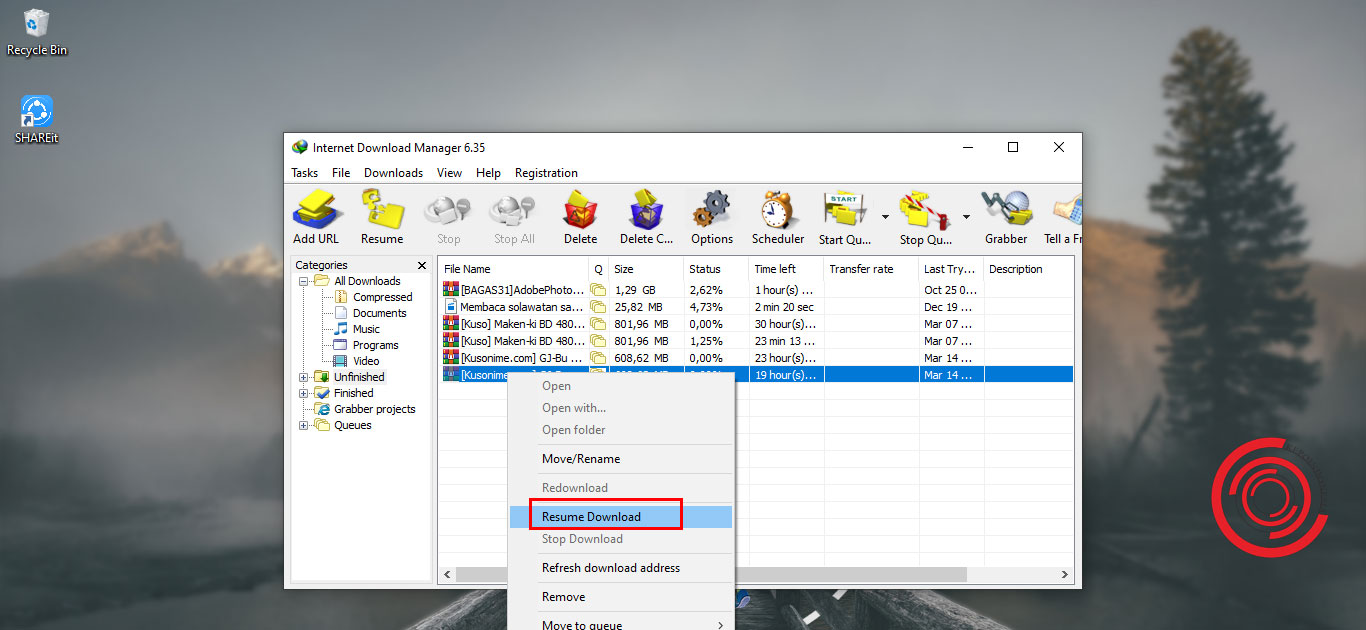The image size is (1366, 630).
Task: Click horizontal scrollbar left arrow
Action: coord(447,575)
